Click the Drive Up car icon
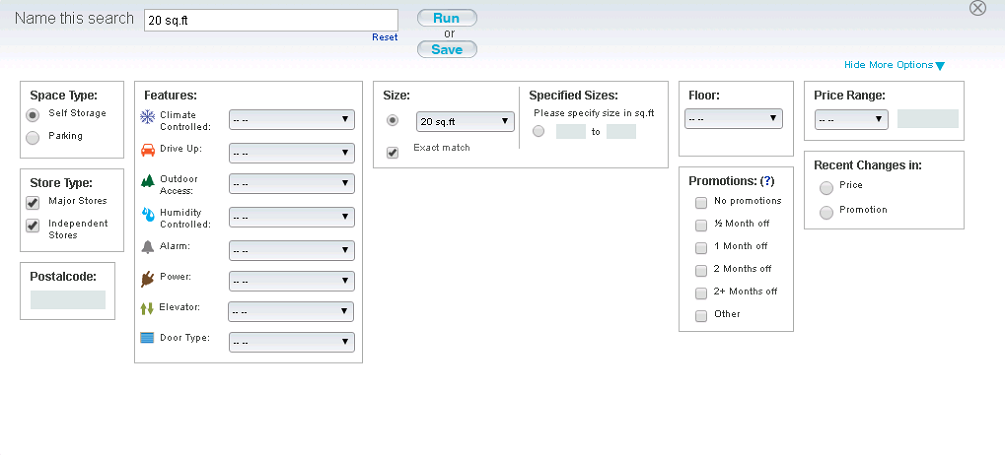This screenshot has height=455, width=1005. pos(148,151)
